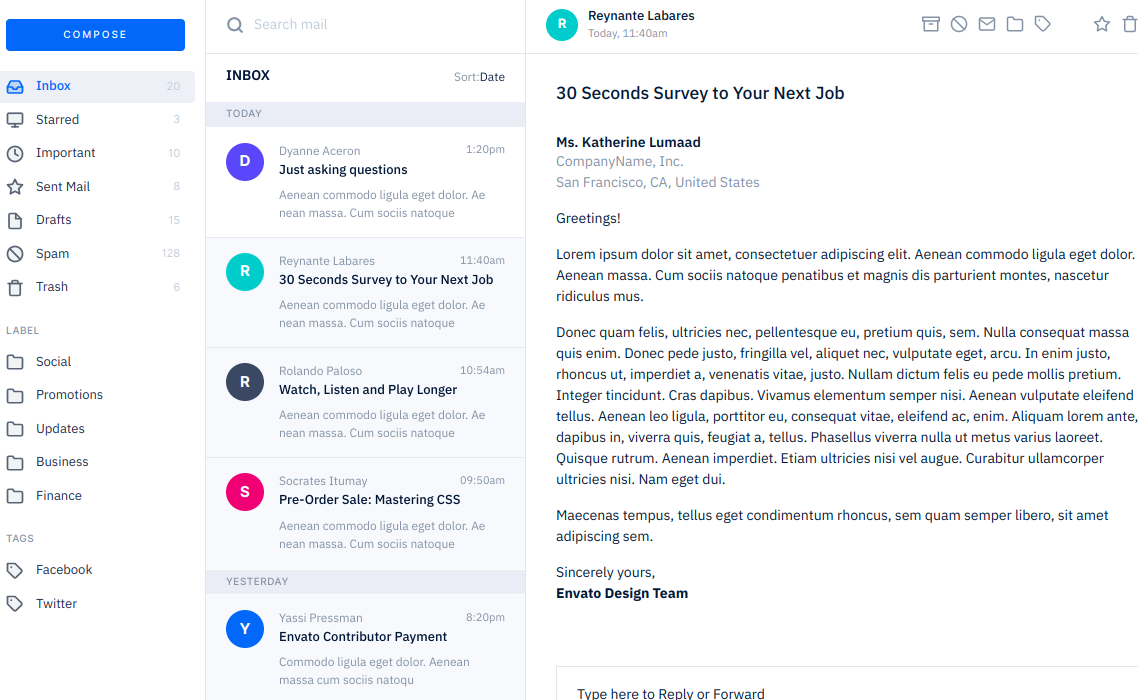
Task: Select the Promotions label
Action: [x=69, y=395]
